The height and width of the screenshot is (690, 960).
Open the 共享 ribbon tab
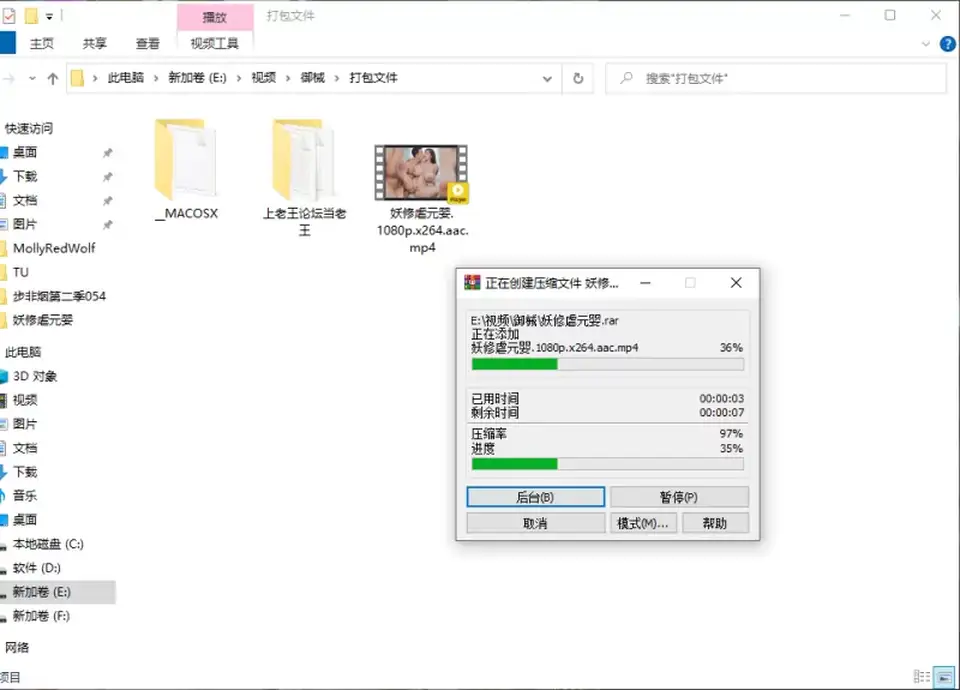94,43
